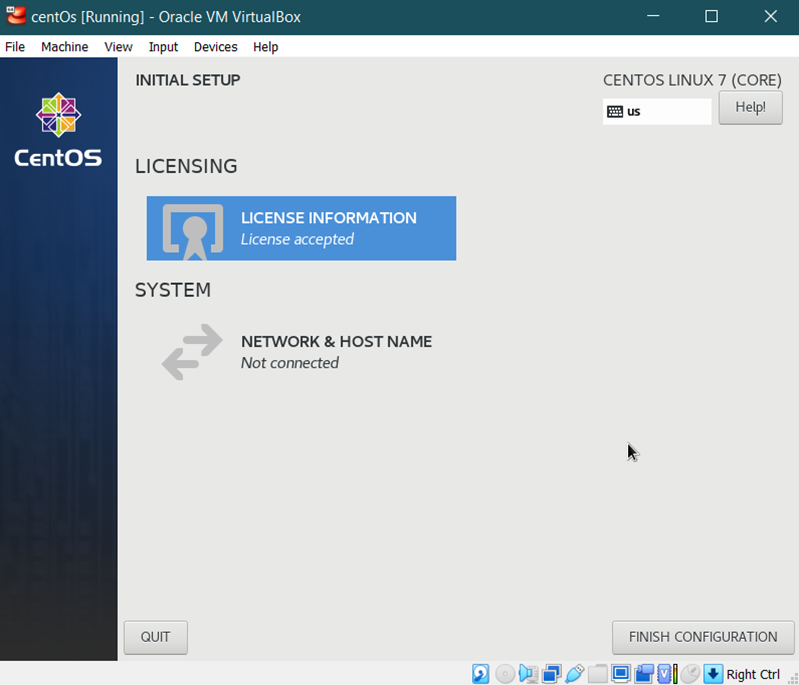Click CPU virtualization chip indicator in status bar

667,673
